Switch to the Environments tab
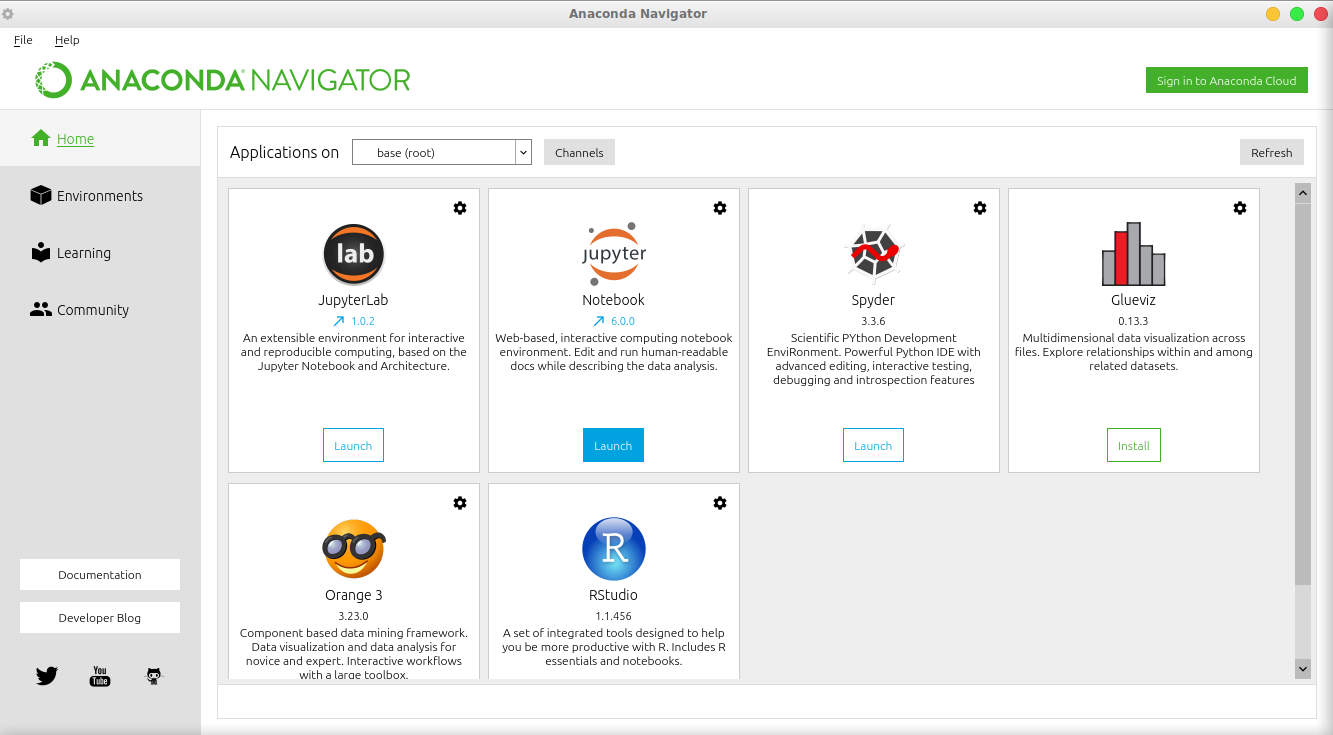This screenshot has width=1333, height=735. [100, 195]
